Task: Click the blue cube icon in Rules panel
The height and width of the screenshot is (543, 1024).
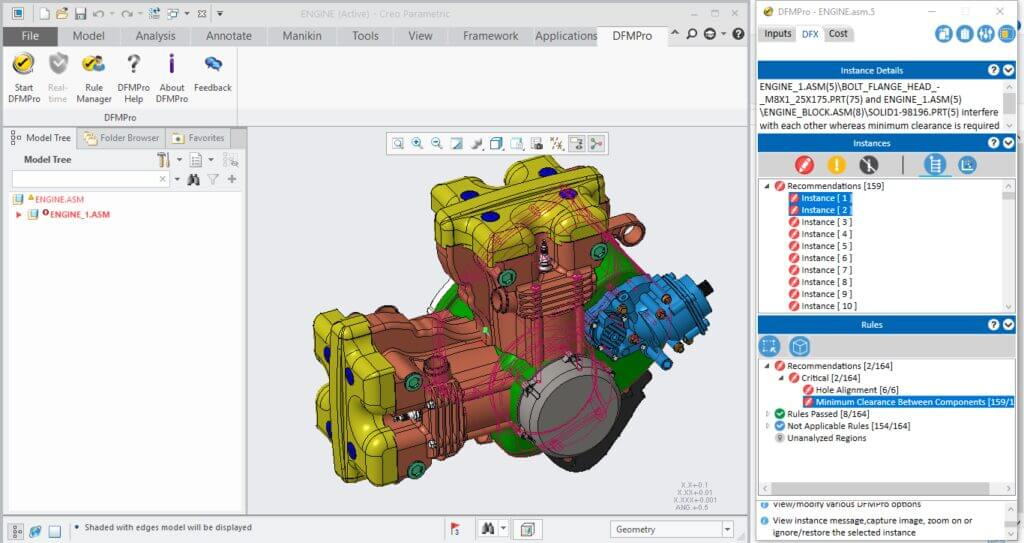Action: 800,346
